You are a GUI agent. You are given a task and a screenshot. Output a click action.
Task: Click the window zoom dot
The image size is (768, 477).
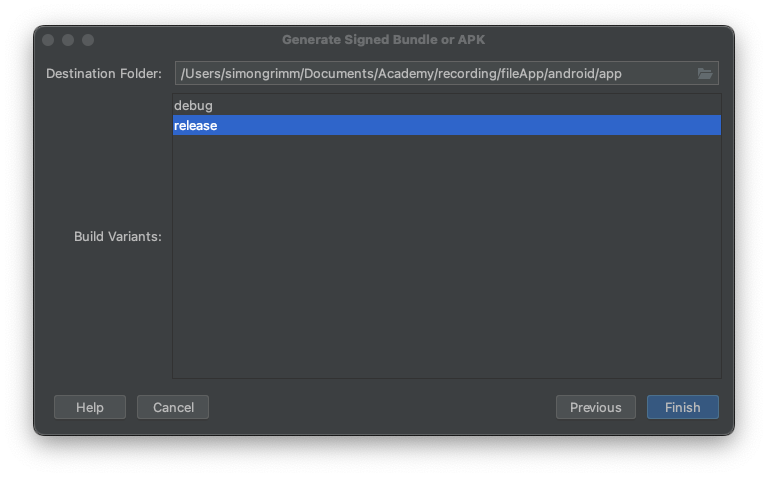tap(88, 40)
